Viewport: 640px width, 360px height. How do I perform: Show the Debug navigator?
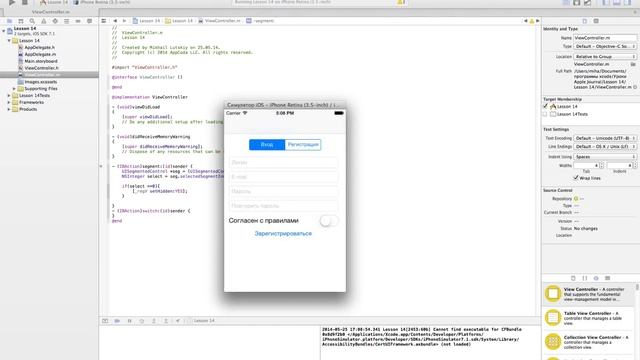(67, 21)
